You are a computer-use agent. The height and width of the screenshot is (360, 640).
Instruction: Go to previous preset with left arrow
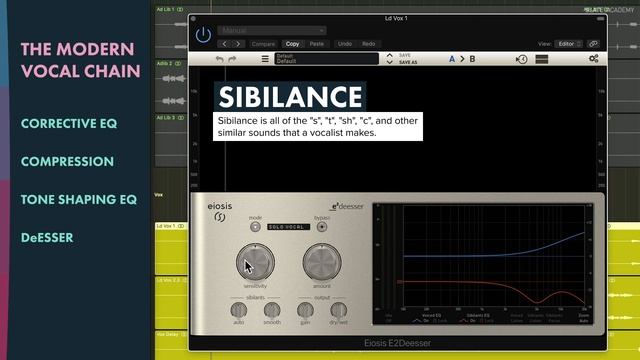[x=224, y=44]
